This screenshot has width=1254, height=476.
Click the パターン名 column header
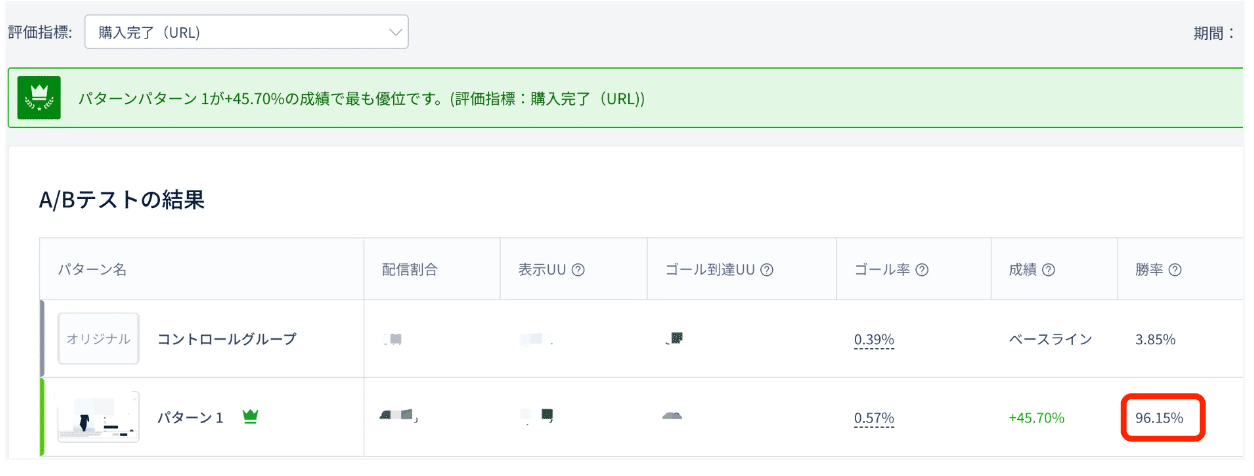(91, 269)
